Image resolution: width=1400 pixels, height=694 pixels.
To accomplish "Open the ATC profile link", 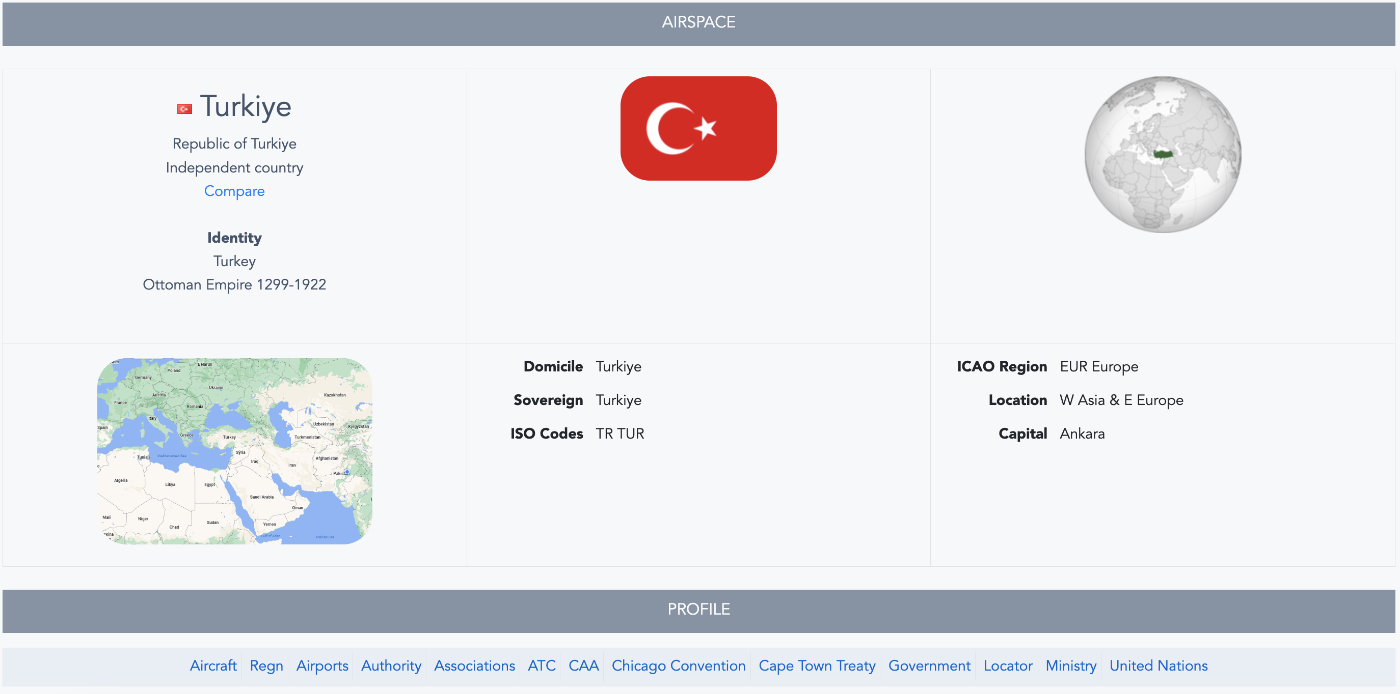I will 542,665.
